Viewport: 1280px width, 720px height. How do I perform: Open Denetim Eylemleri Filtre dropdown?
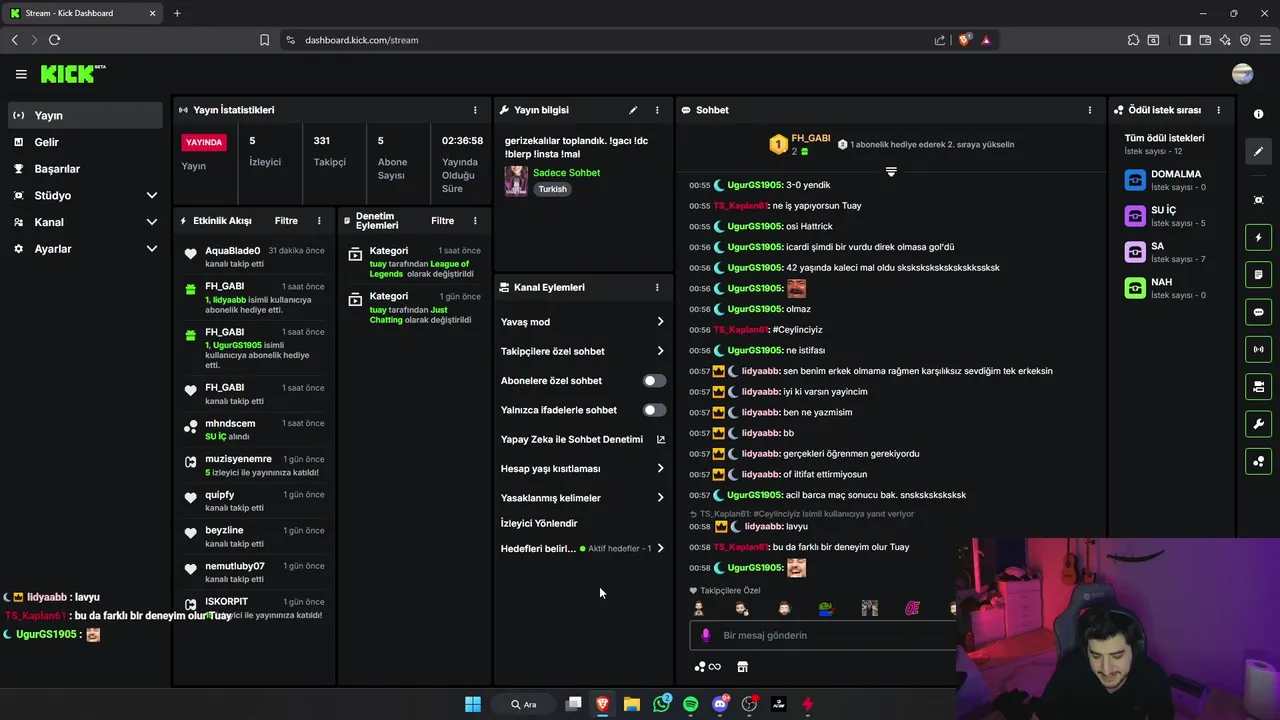tap(442, 221)
